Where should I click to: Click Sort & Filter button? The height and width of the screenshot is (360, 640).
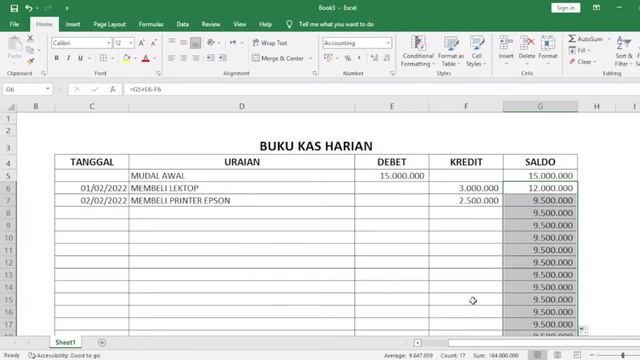tap(624, 51)
